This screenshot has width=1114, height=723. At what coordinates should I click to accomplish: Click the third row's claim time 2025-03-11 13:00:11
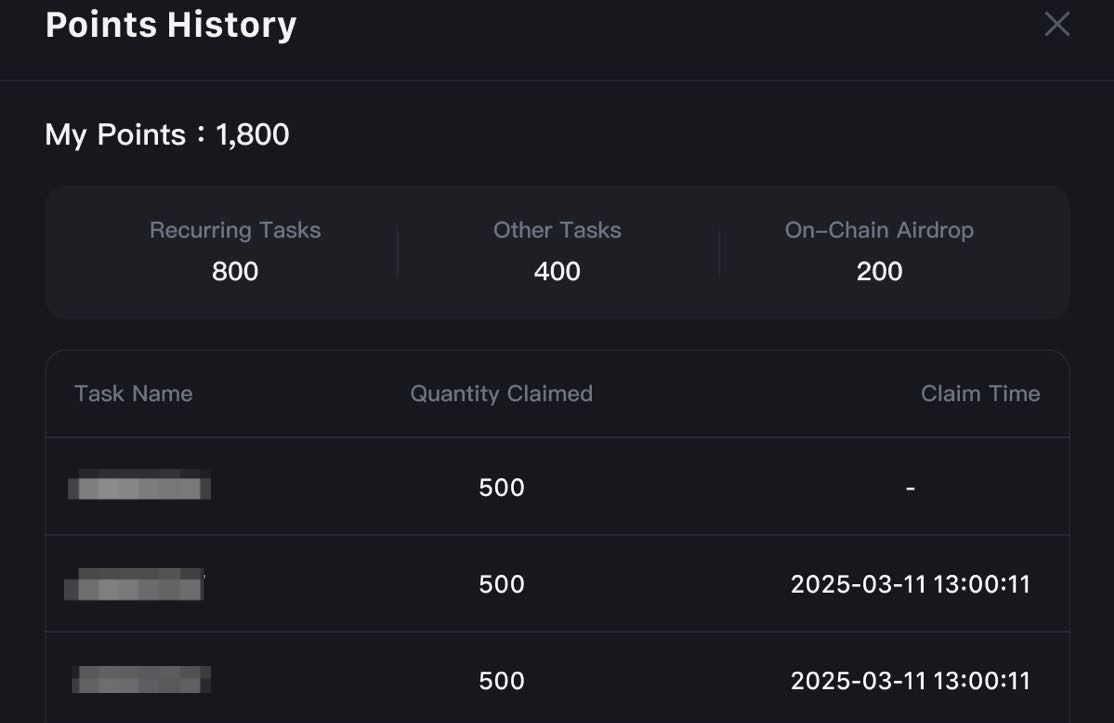tap(910, 681)
